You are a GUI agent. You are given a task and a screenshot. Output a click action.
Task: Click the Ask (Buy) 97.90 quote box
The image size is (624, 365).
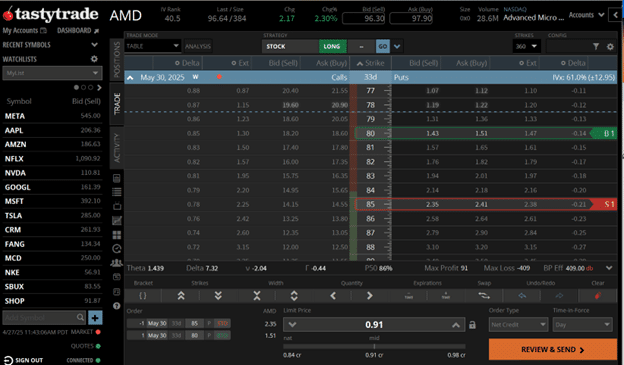411,18
